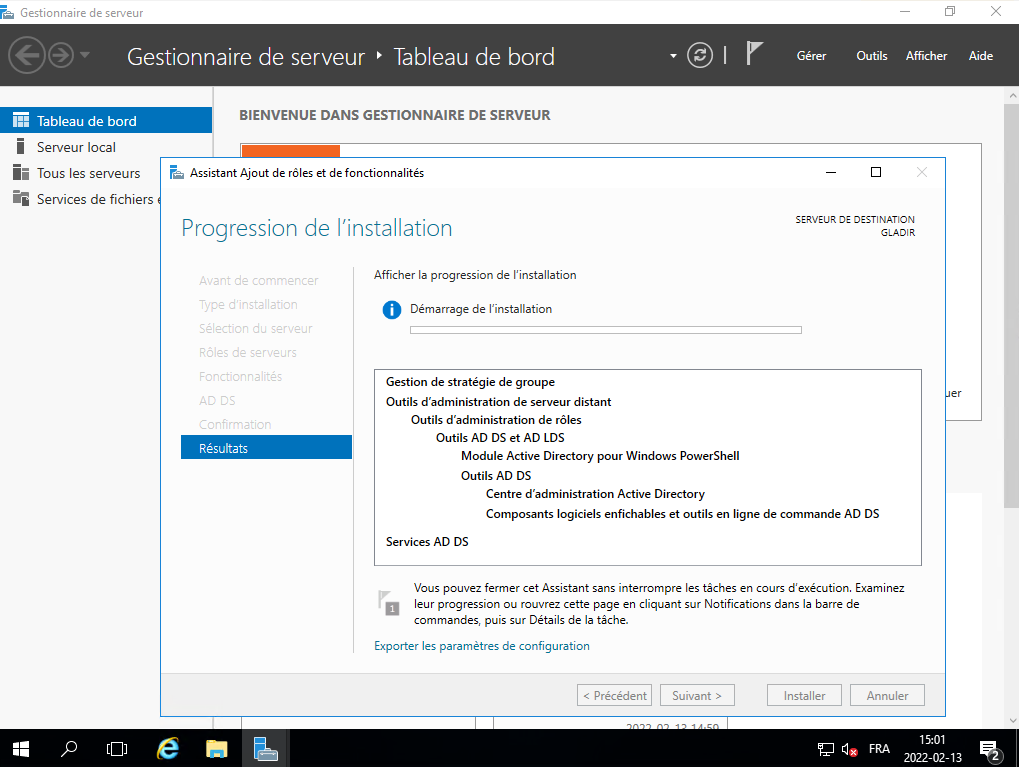
Task: Open the dropdown arrow left of refresh icon
Action: pos(673,56)
